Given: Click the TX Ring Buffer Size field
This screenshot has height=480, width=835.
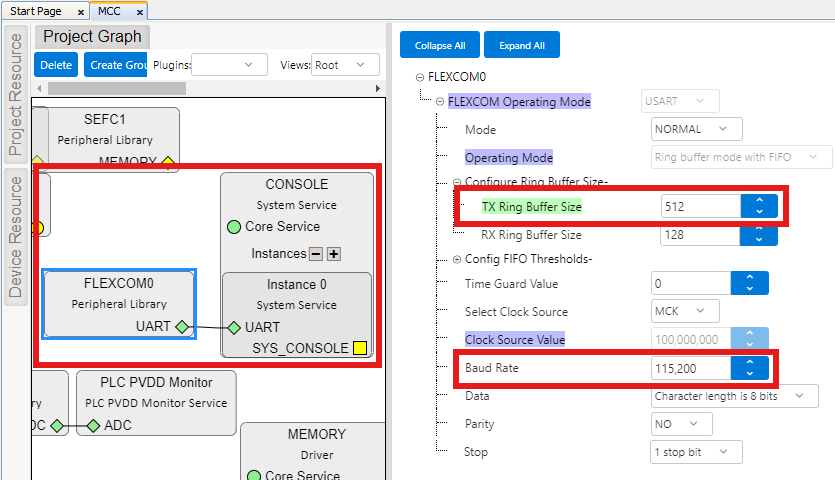Looking at the screenshot, I should coord(700,206).
